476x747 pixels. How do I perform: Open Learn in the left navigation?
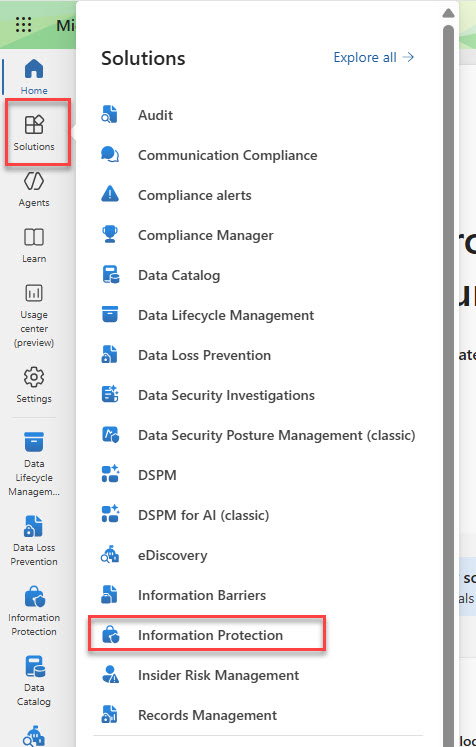tap(34, 245)
